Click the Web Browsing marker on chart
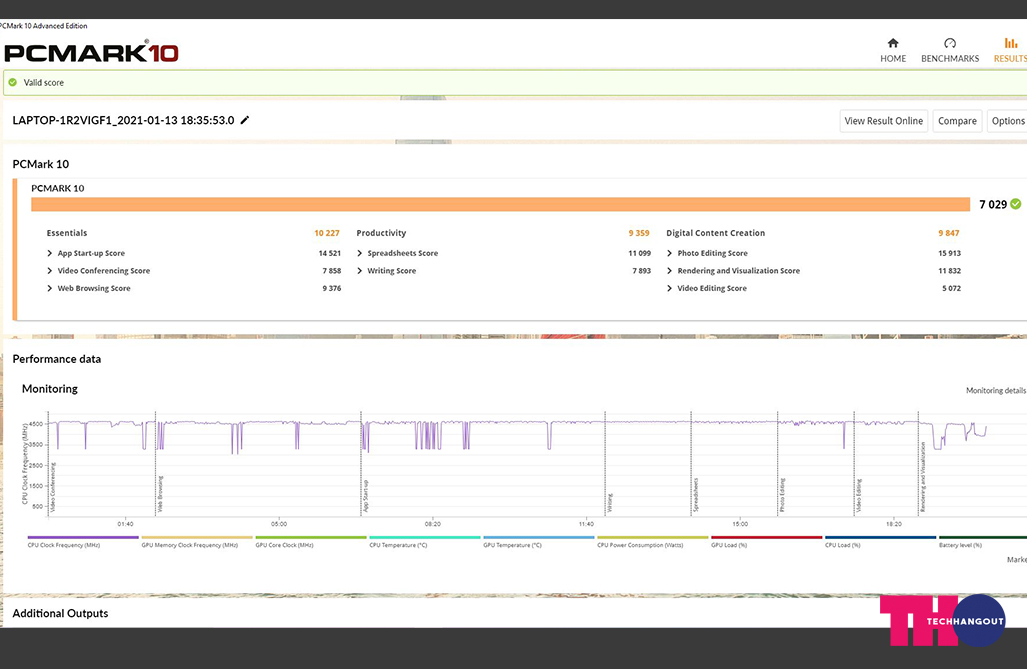The width and height of the screenshot is (1027, 669). coord(160,494)
